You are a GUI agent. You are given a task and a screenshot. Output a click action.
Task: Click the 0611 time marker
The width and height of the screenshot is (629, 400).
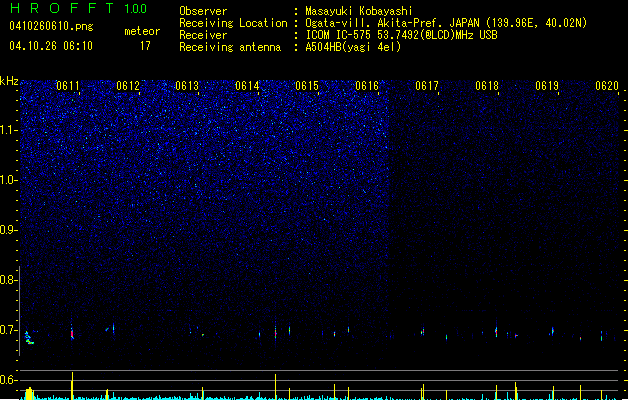(x=68, y=85)
